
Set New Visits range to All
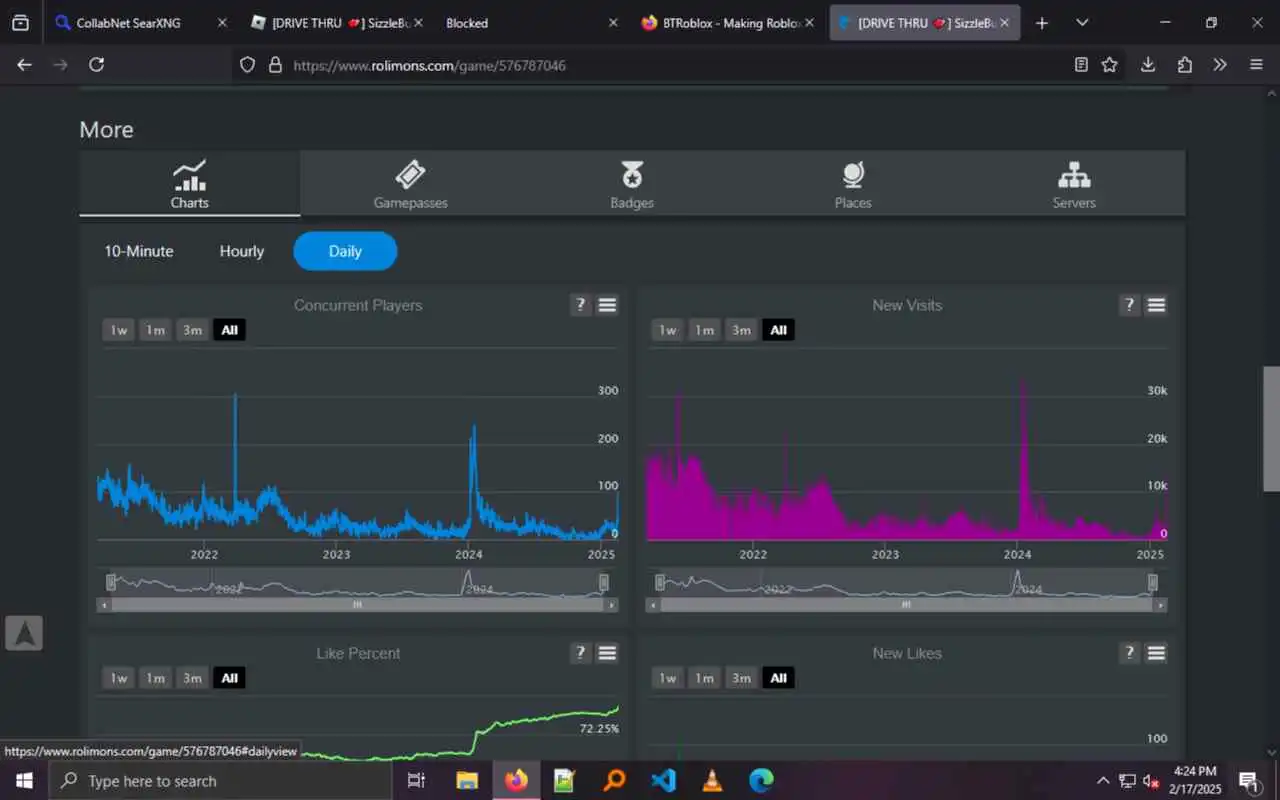778,330
